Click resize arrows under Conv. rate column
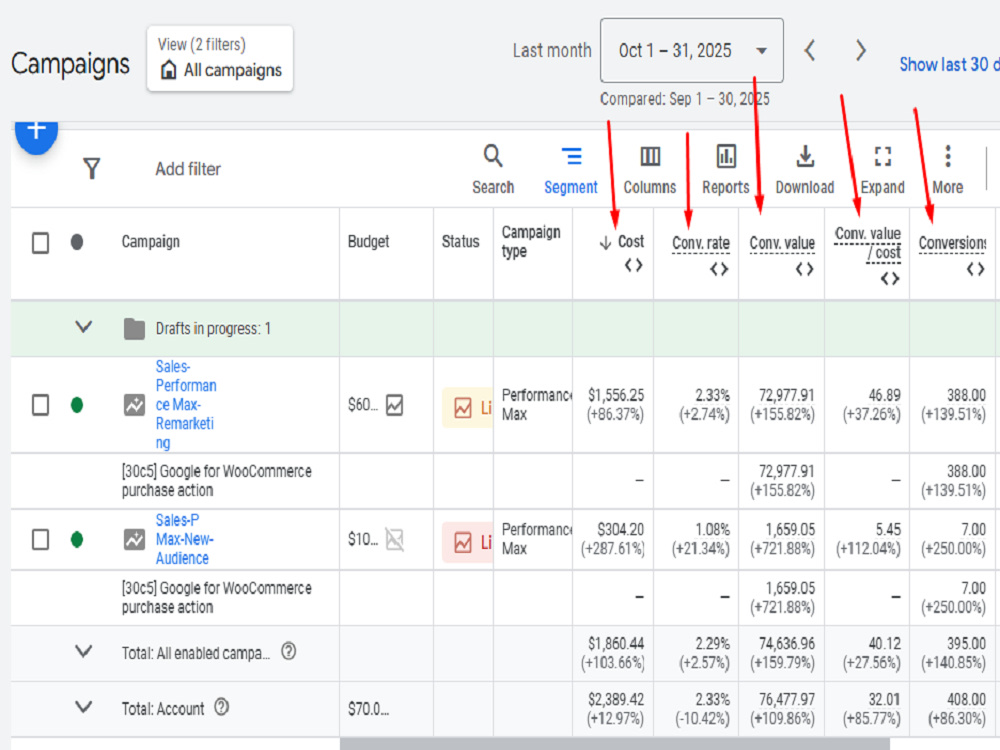 coord(719,270)
